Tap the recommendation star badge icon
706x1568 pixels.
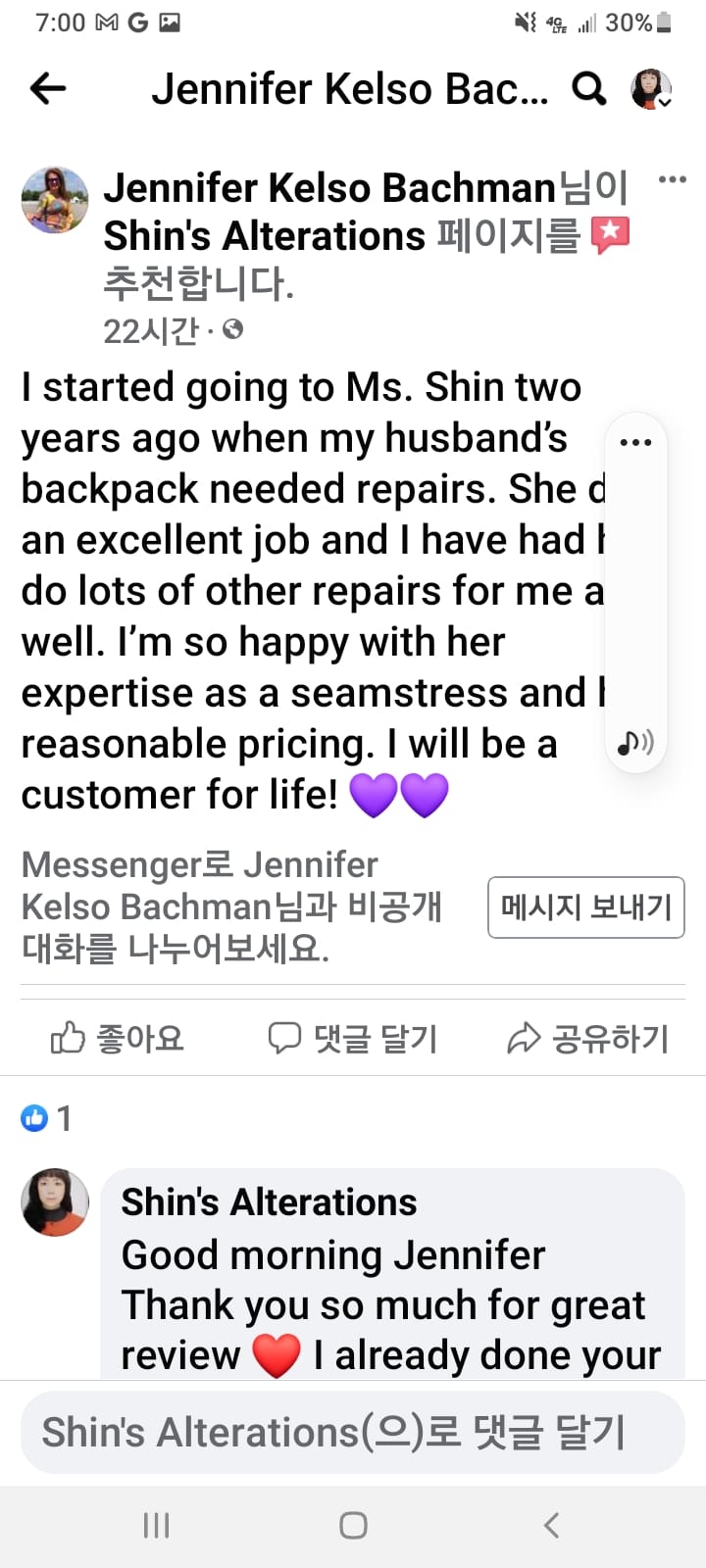(610, 235)
